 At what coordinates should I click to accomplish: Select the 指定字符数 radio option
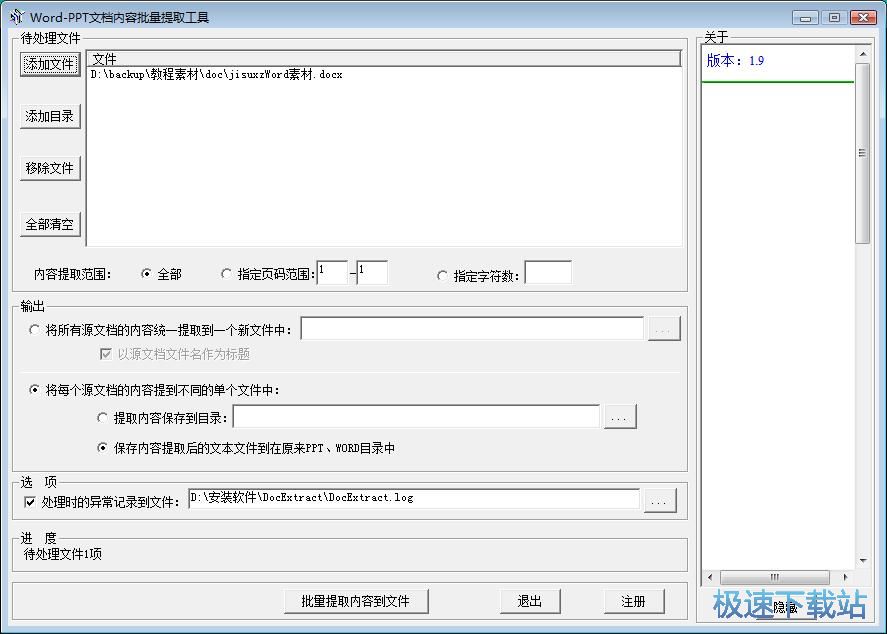tap(441, 272)
